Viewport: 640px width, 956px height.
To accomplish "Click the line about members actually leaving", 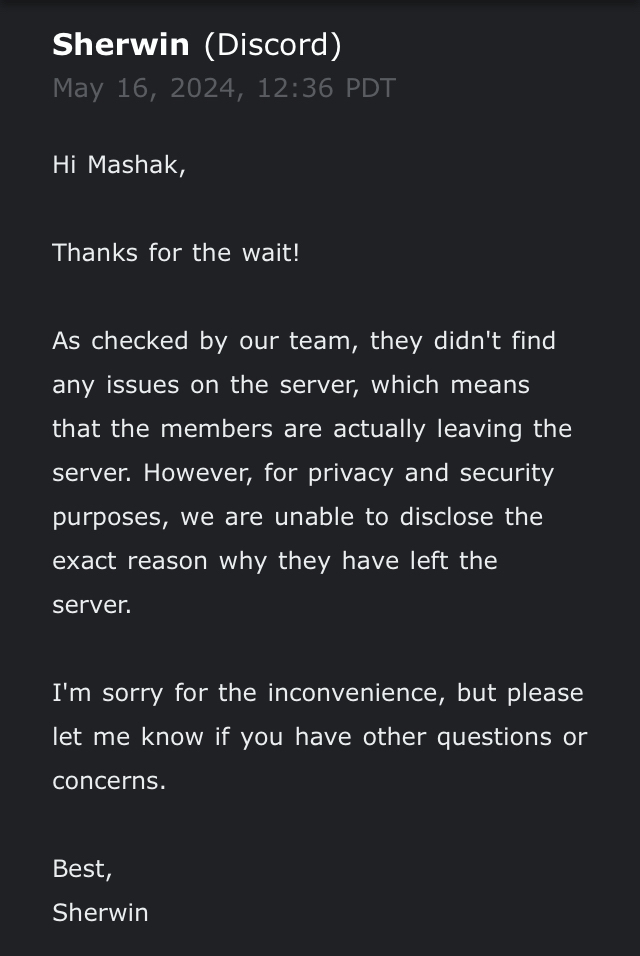I will click(x=312, y=429).
